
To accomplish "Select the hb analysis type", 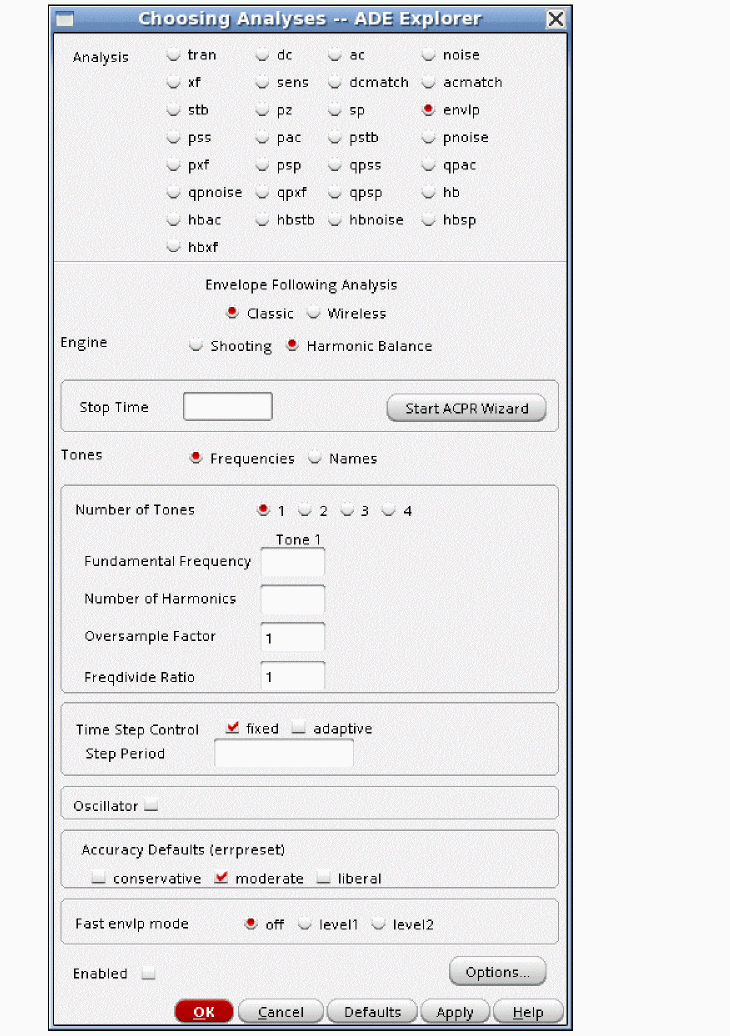I will coord(429,192).
